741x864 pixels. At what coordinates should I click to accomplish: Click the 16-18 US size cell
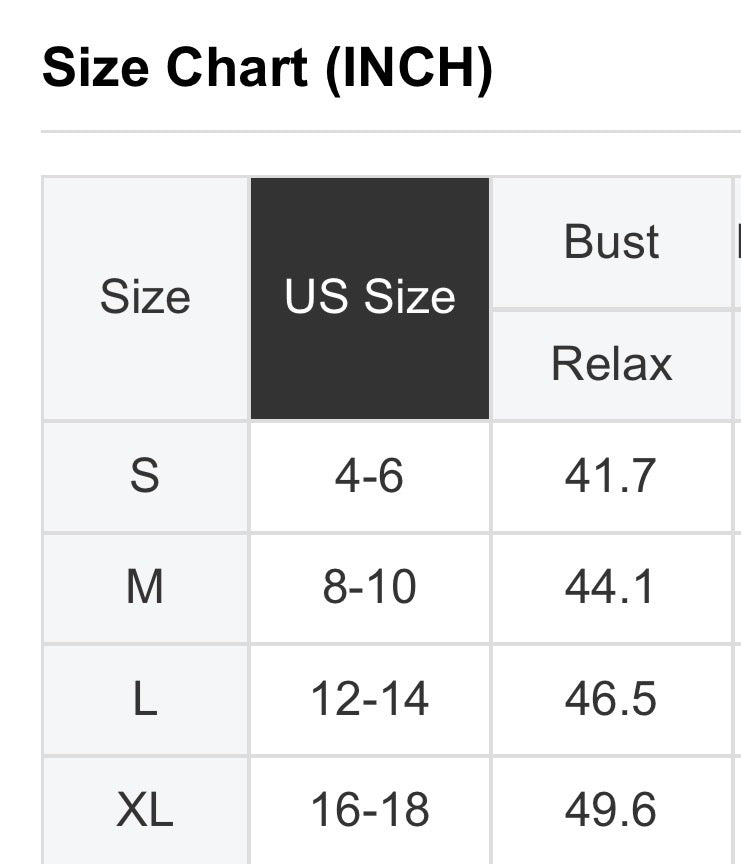click(370, 811)
